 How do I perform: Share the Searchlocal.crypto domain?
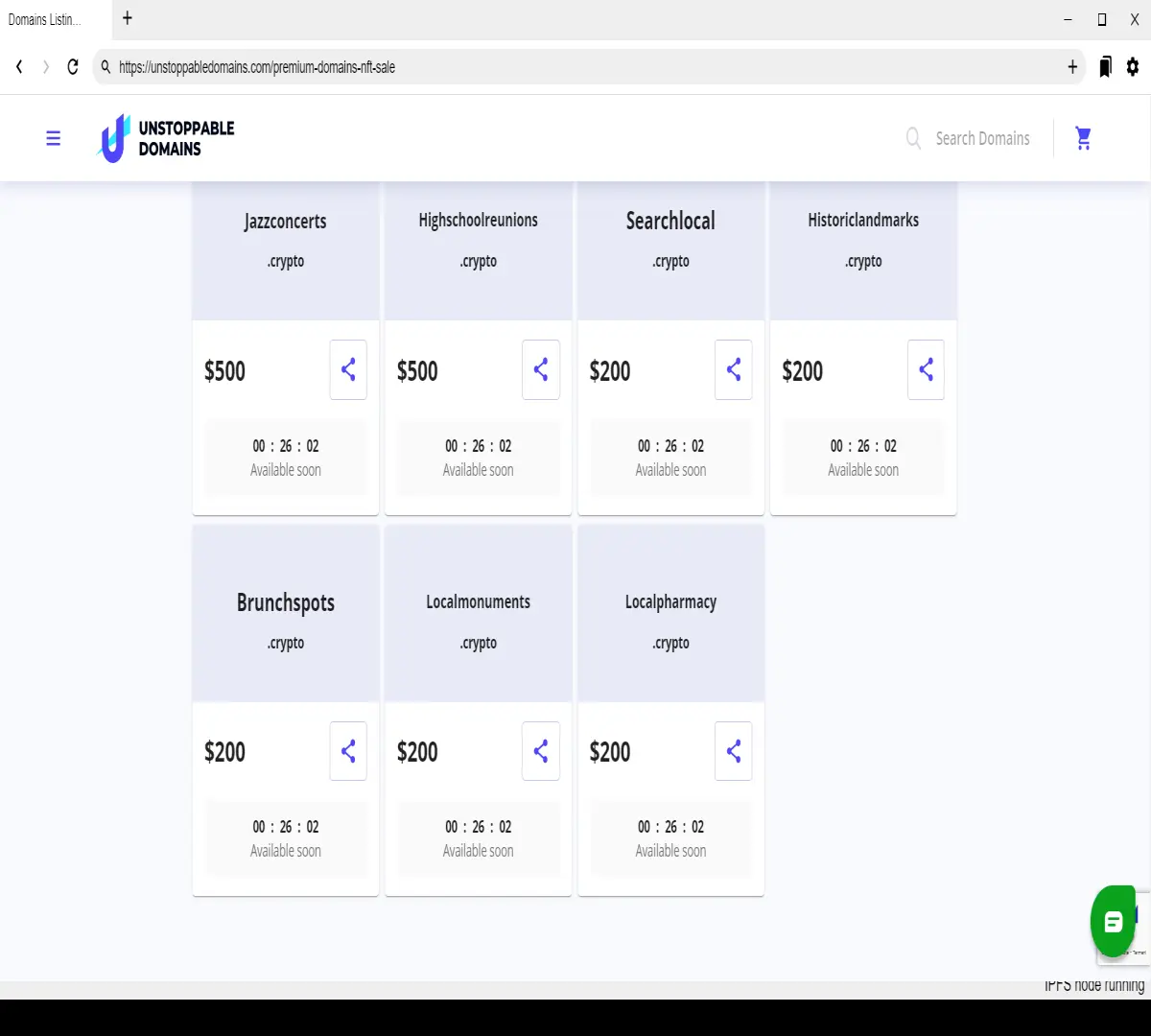[734, 369]
